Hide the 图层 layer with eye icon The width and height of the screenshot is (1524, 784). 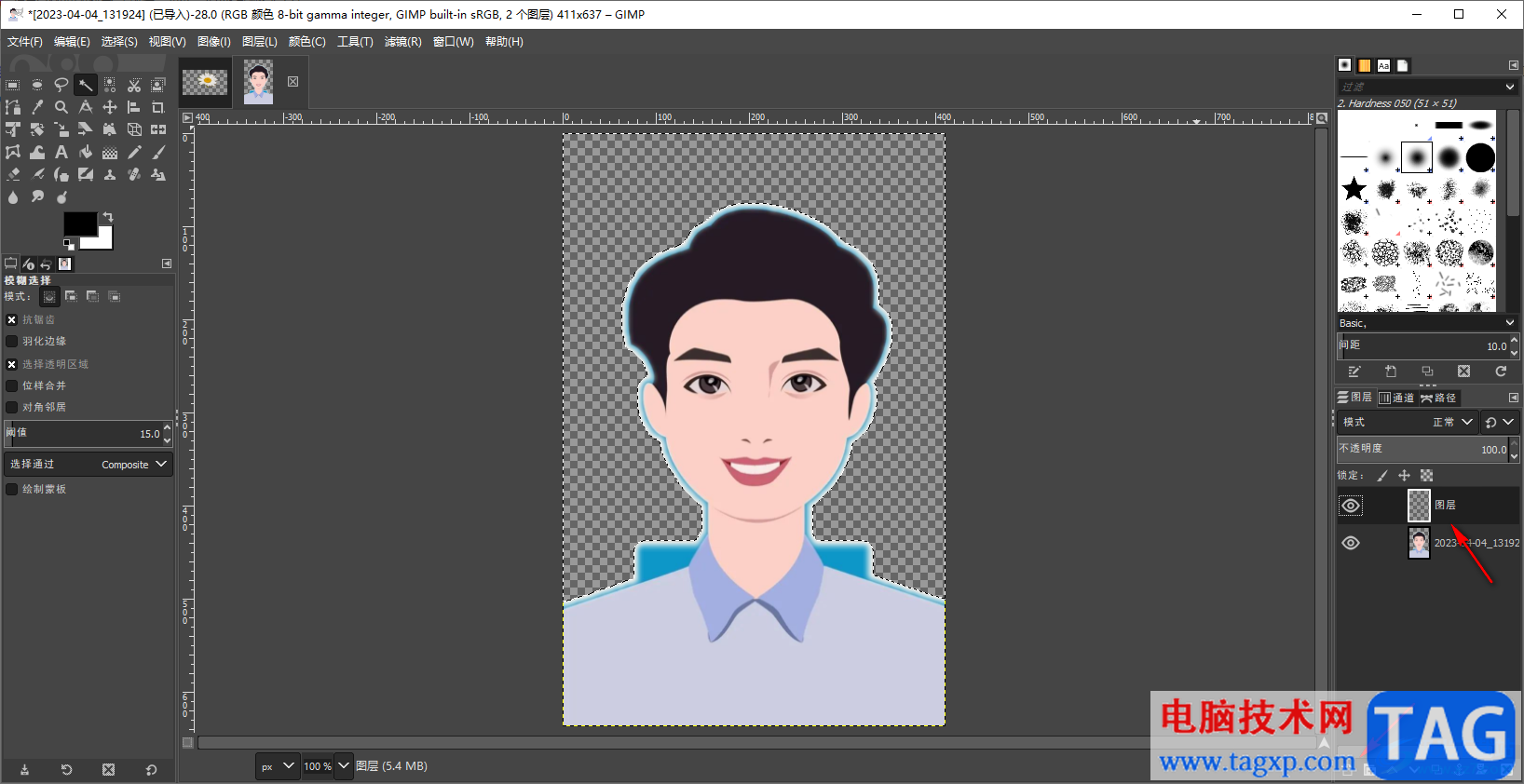(1351, 506)
